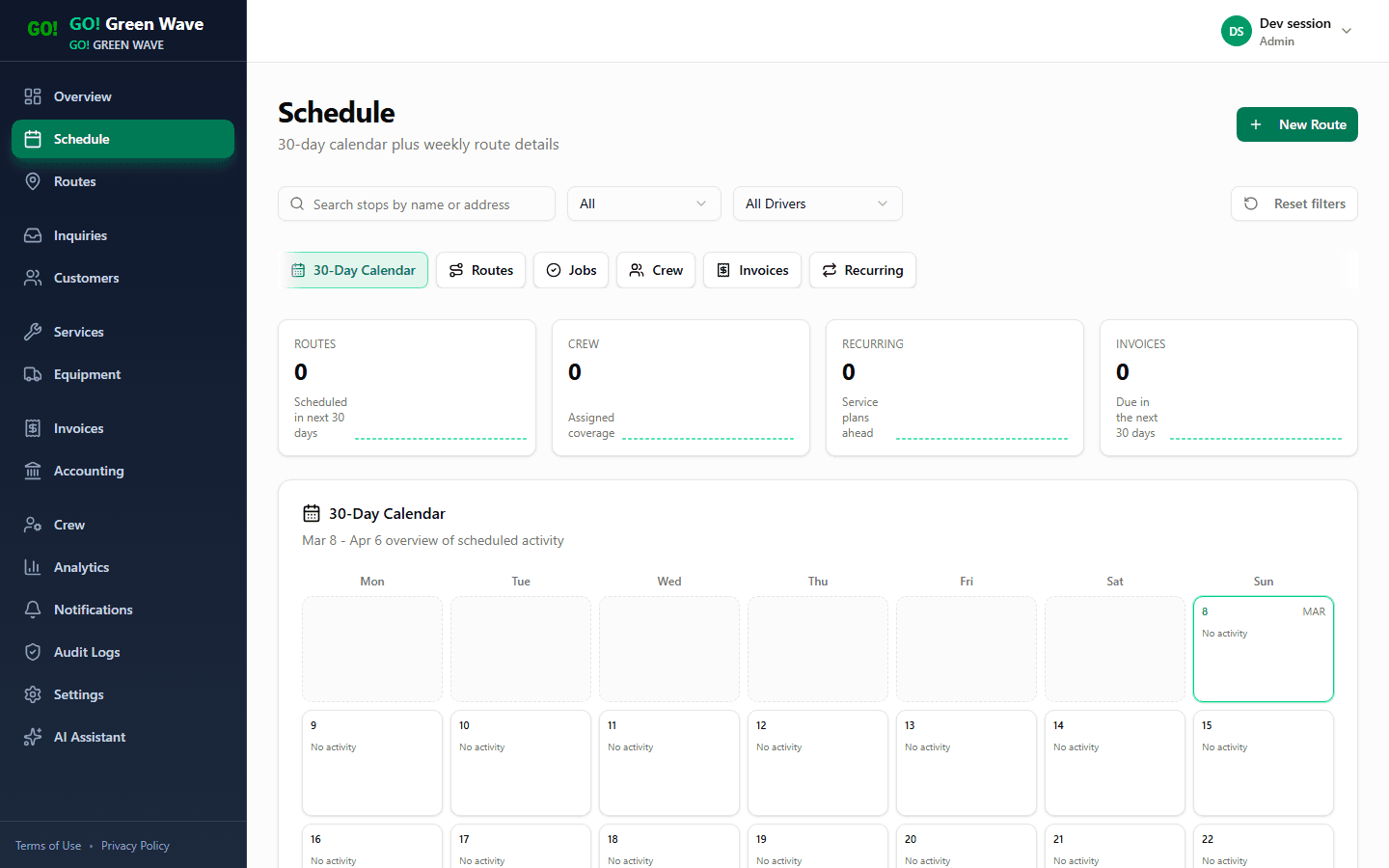The width and height of the screenshot is (1389, 868).
Task: Click the Reset filters button
Action: click(x=1294, y=203)
